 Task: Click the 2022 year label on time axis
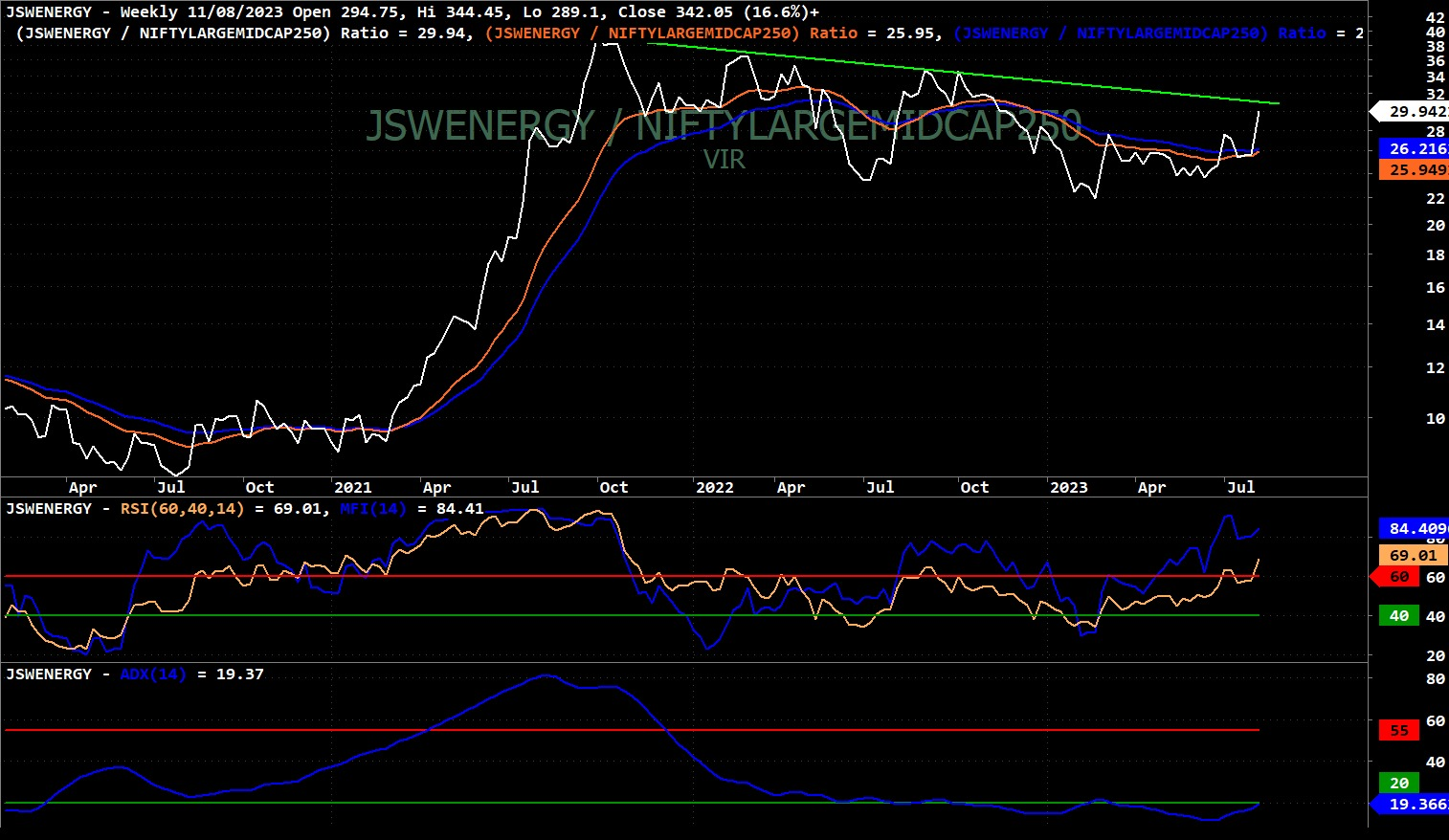coord(714,488)
